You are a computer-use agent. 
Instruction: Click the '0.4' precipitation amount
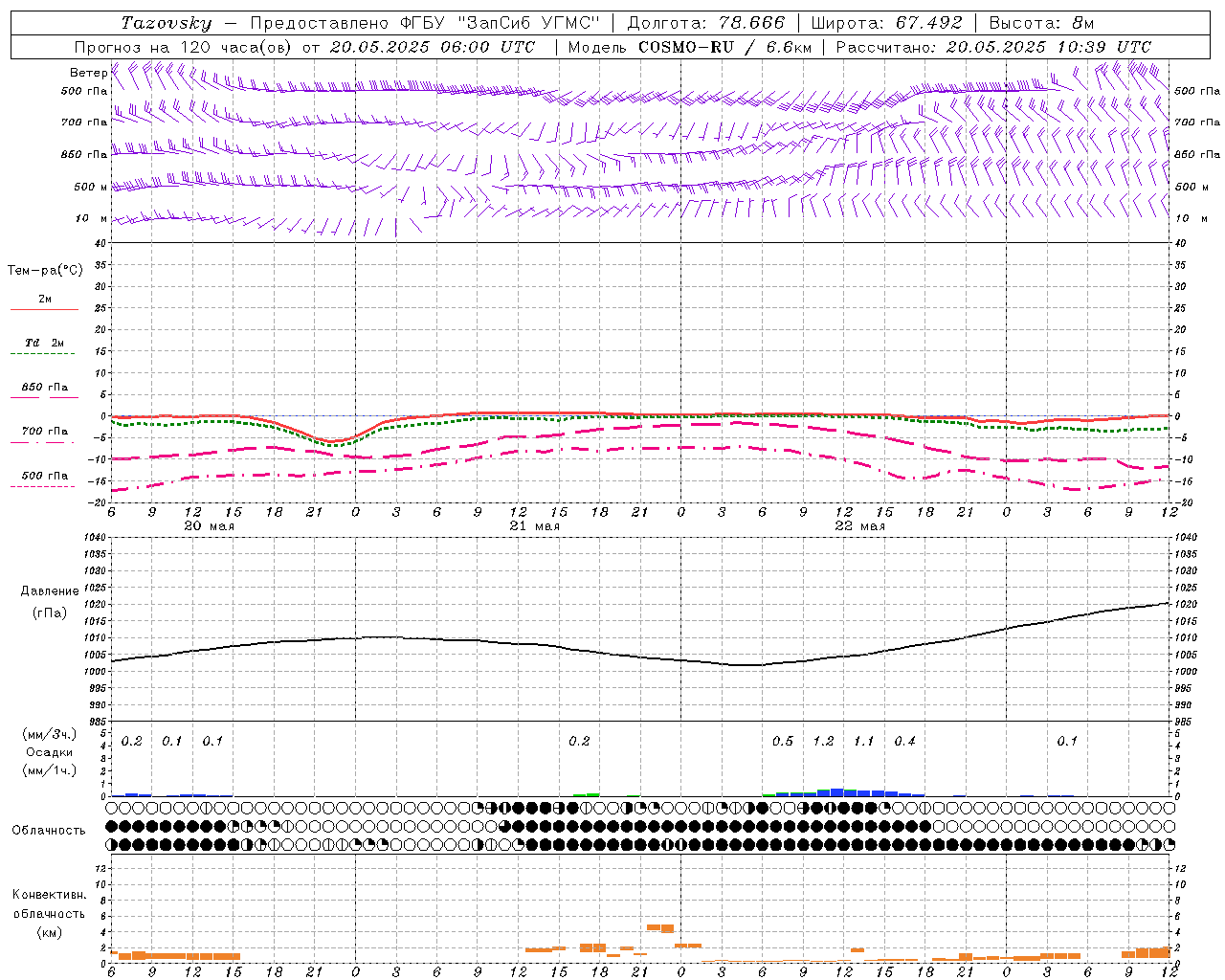click(x=904, y=741)
